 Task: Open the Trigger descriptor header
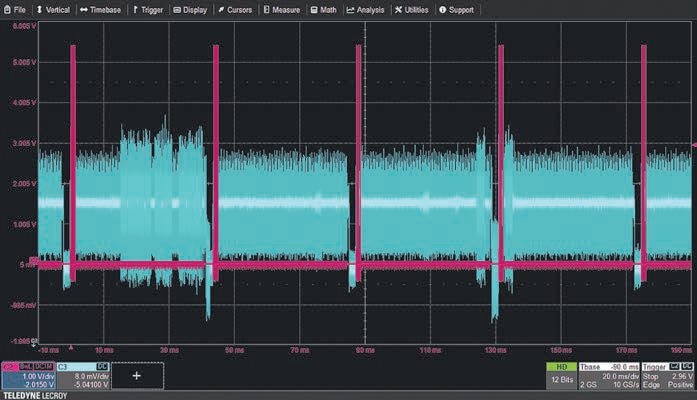click(x=654, y=367)
